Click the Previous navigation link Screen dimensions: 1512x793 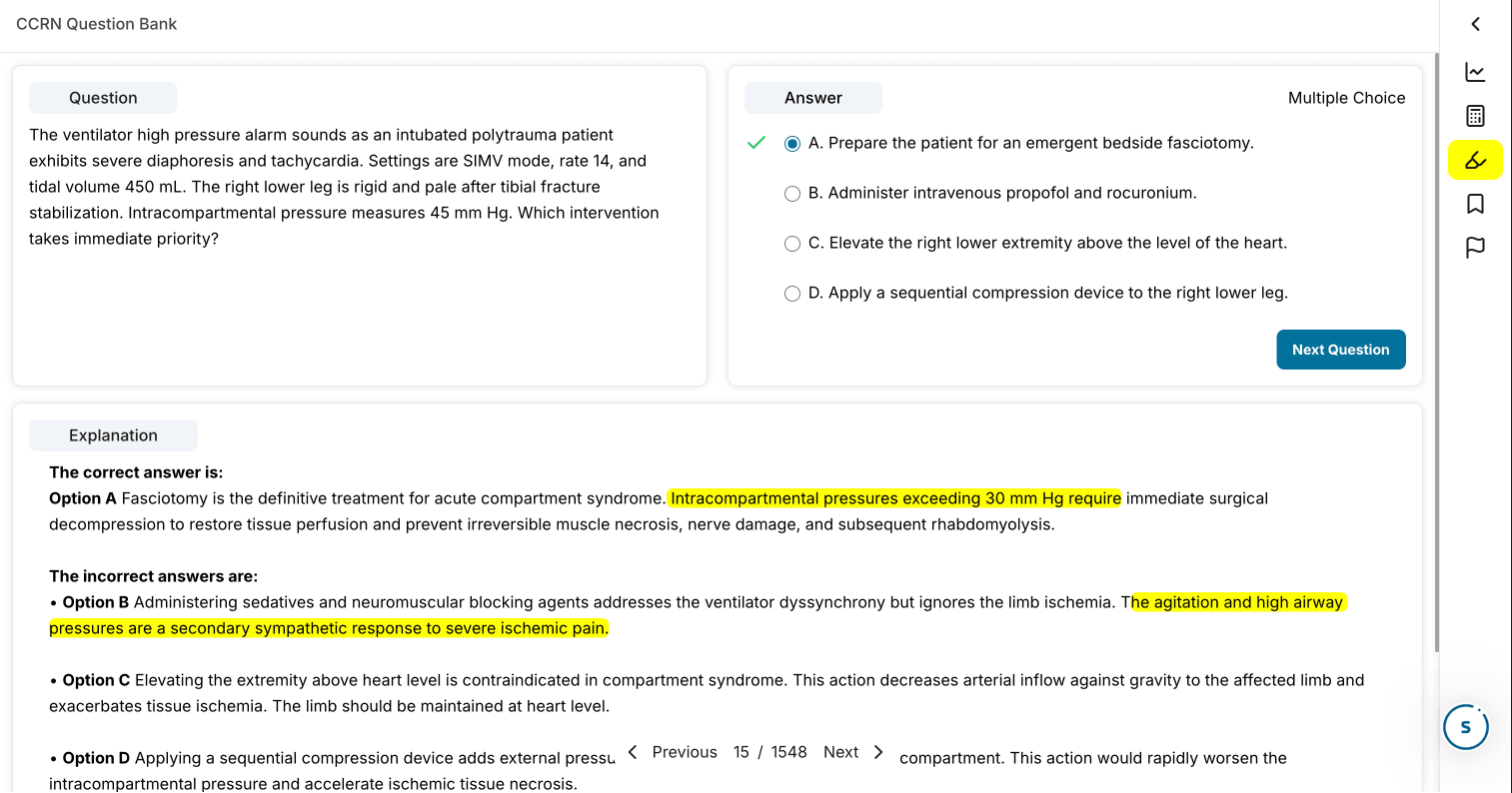pyautogui.click(x=685, y=751)
